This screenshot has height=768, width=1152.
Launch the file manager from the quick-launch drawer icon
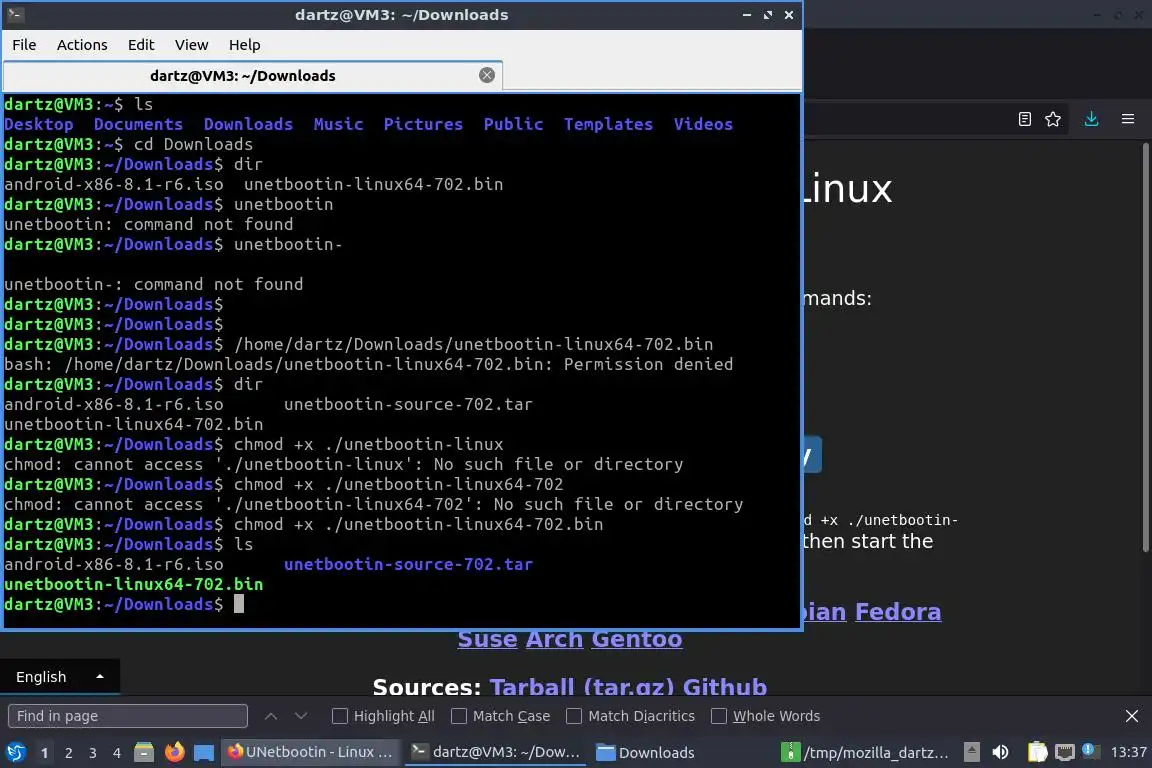[144, 752]
